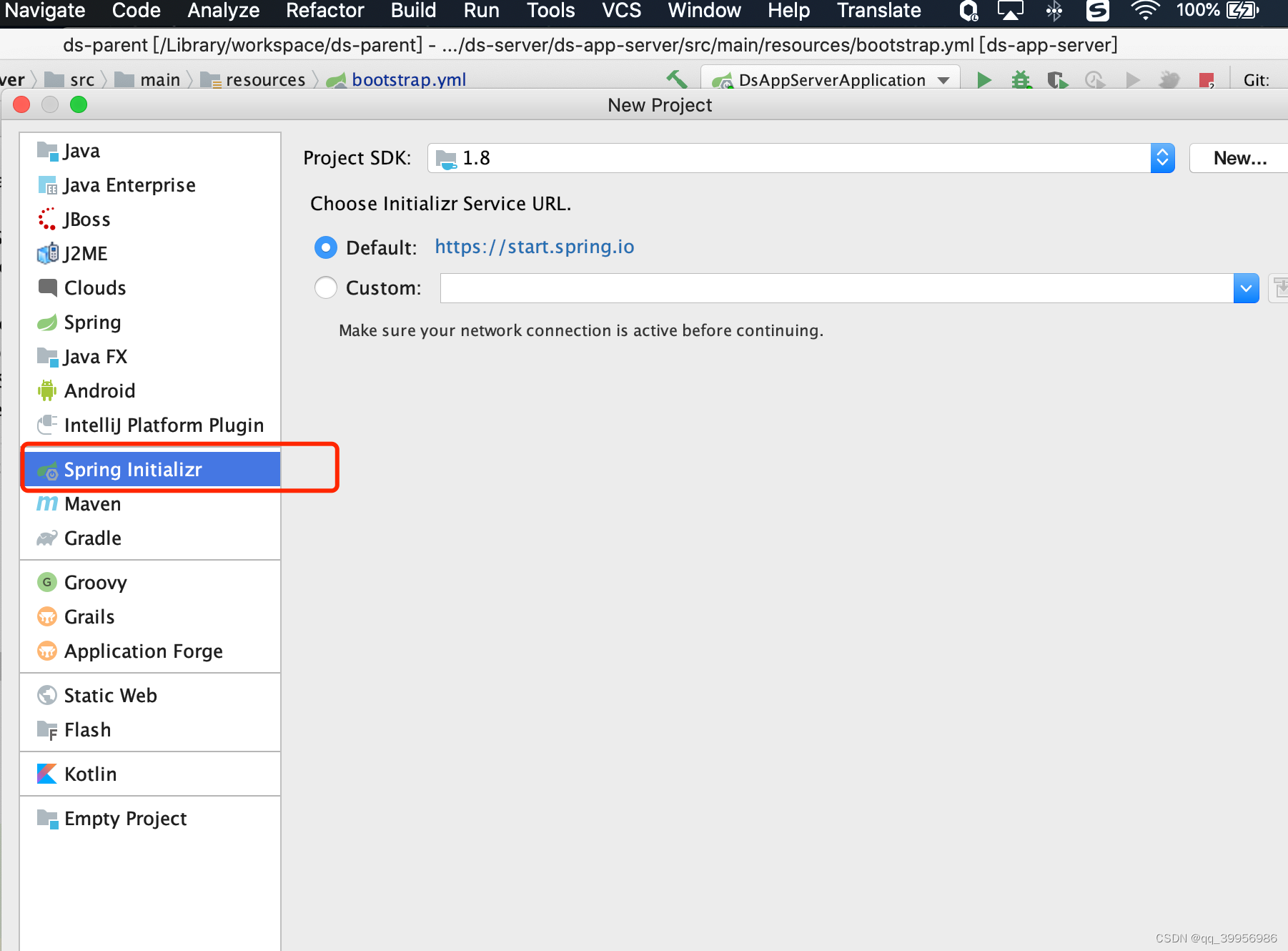Click the red Stop icon in toolbar
Screen dimensions: 1288x951
(x=1207, y=80)
